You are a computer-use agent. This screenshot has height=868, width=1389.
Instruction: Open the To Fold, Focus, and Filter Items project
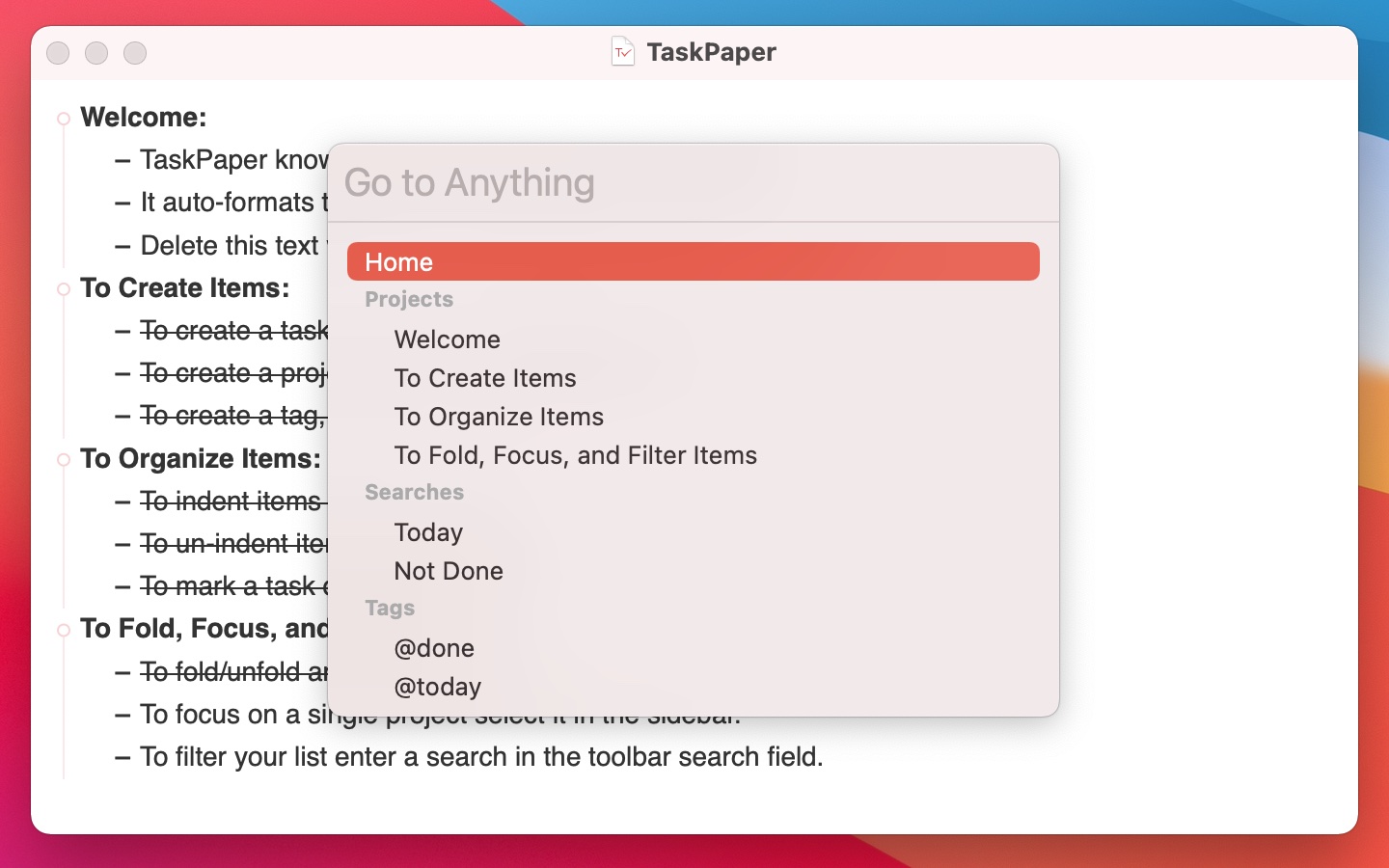(x=575, y=455)
